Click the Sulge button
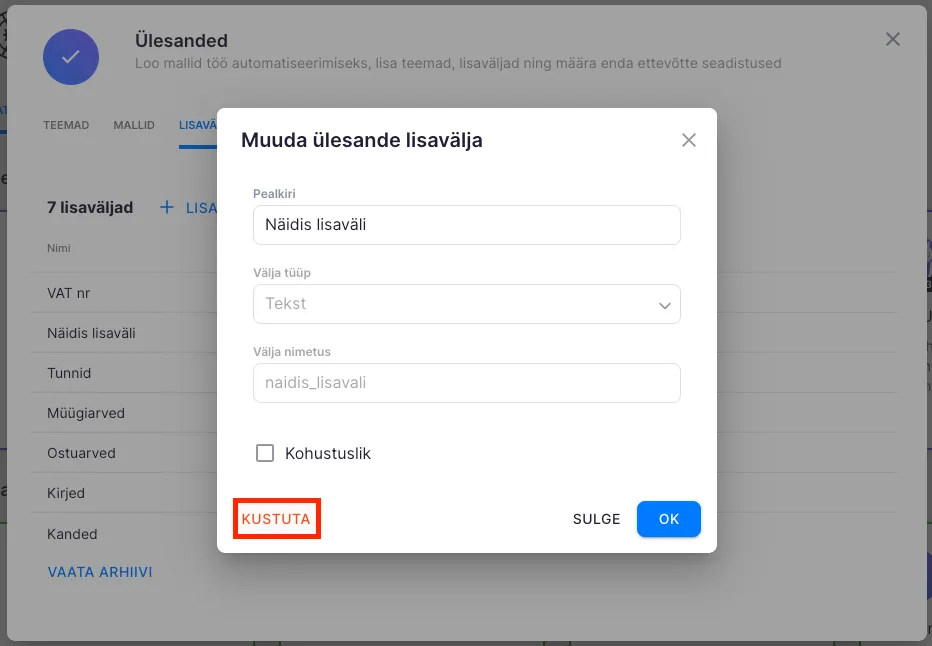Image resolution: width=932 pixels, height=646 pixels. click(596, 519)
